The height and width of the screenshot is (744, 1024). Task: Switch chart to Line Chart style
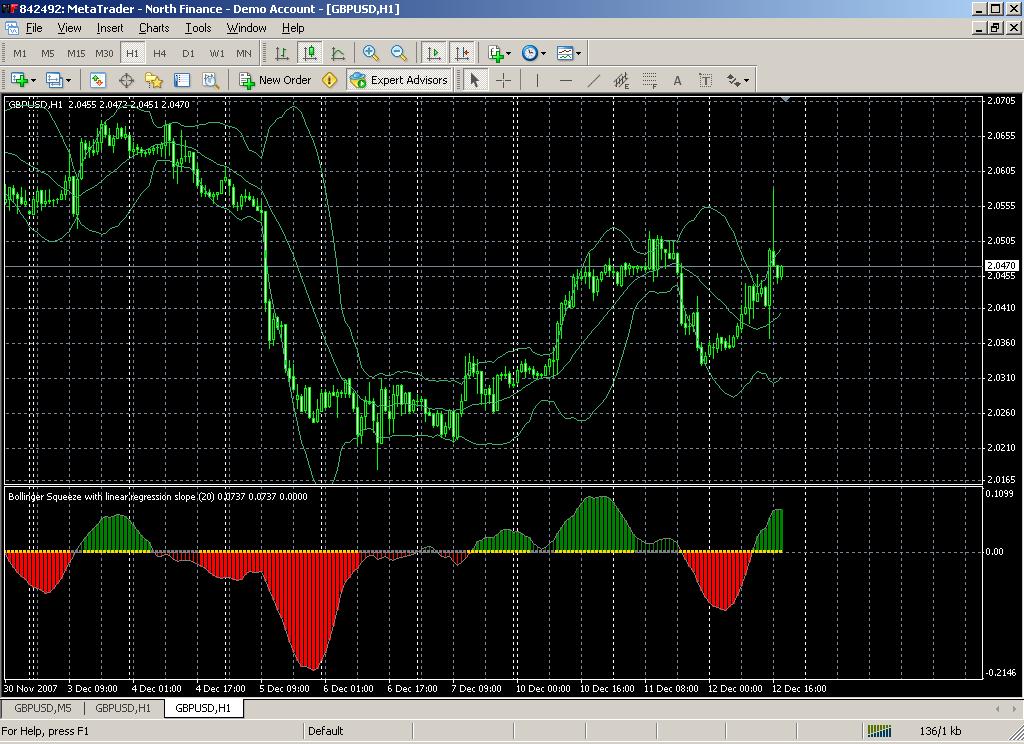point(338,54)
